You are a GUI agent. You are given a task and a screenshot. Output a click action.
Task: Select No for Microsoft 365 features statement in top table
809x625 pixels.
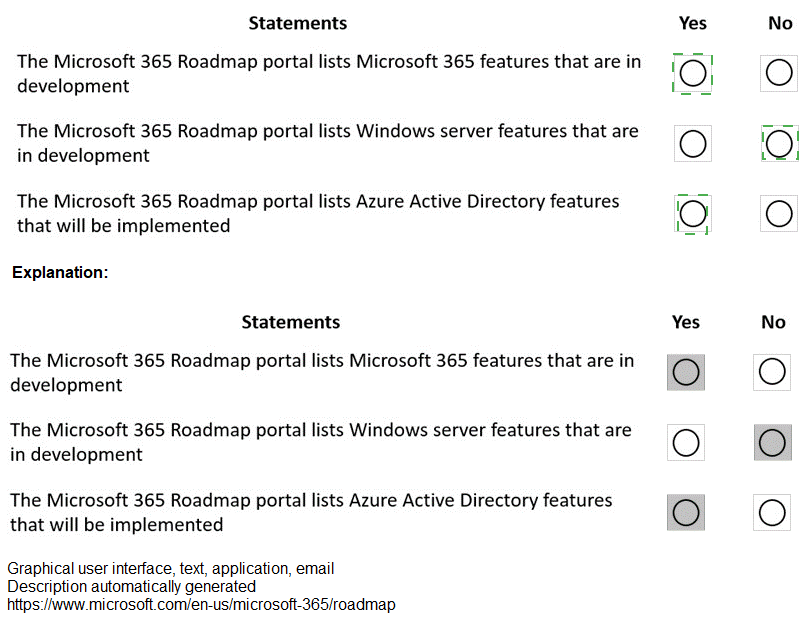click(779, 74)
